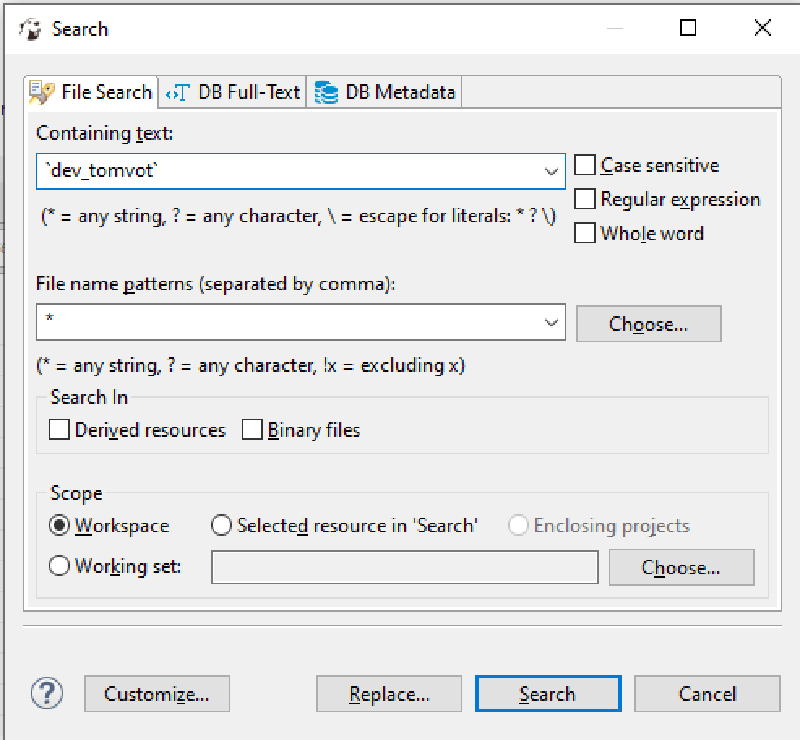Toggle the Regular expression checkbox
Screen dimensions: 800x740
(585, 199)
